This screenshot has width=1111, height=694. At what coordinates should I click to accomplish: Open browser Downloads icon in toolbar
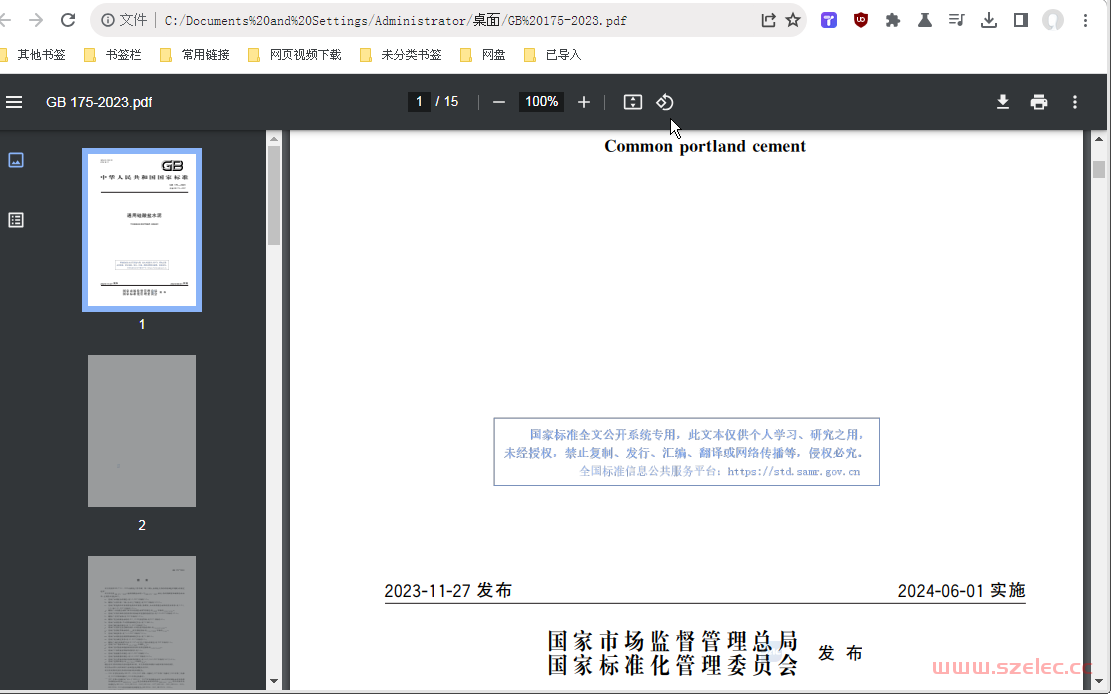(x=988, y=21)
